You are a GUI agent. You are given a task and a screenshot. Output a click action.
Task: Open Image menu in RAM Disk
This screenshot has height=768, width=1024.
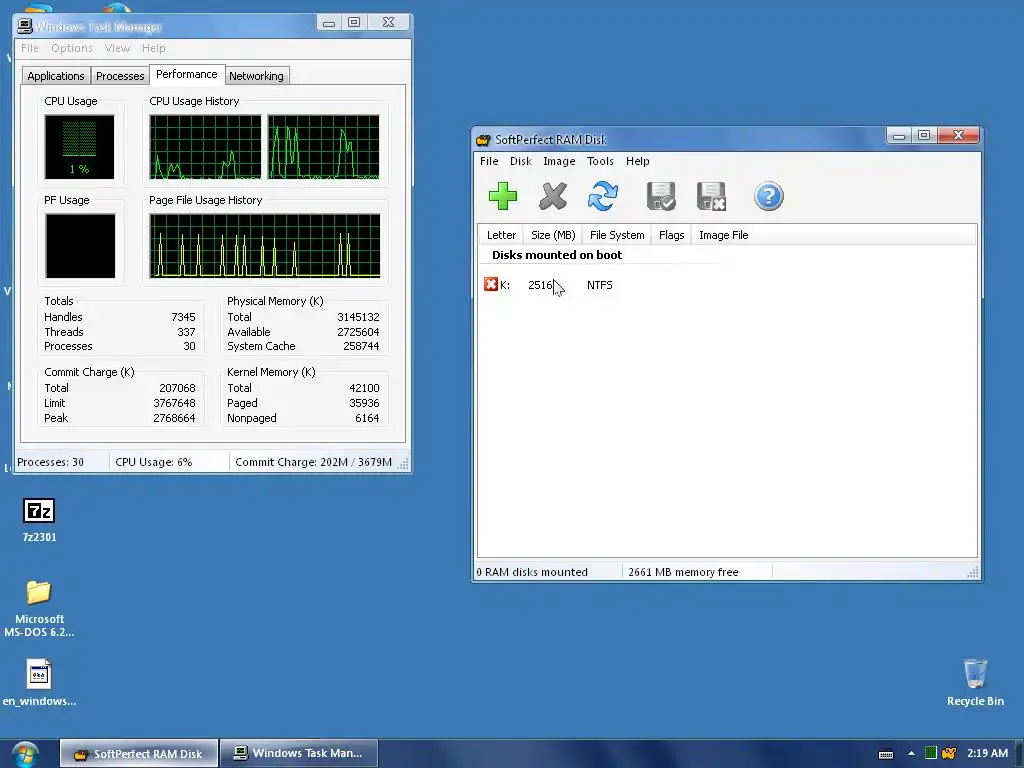(559, 161)
